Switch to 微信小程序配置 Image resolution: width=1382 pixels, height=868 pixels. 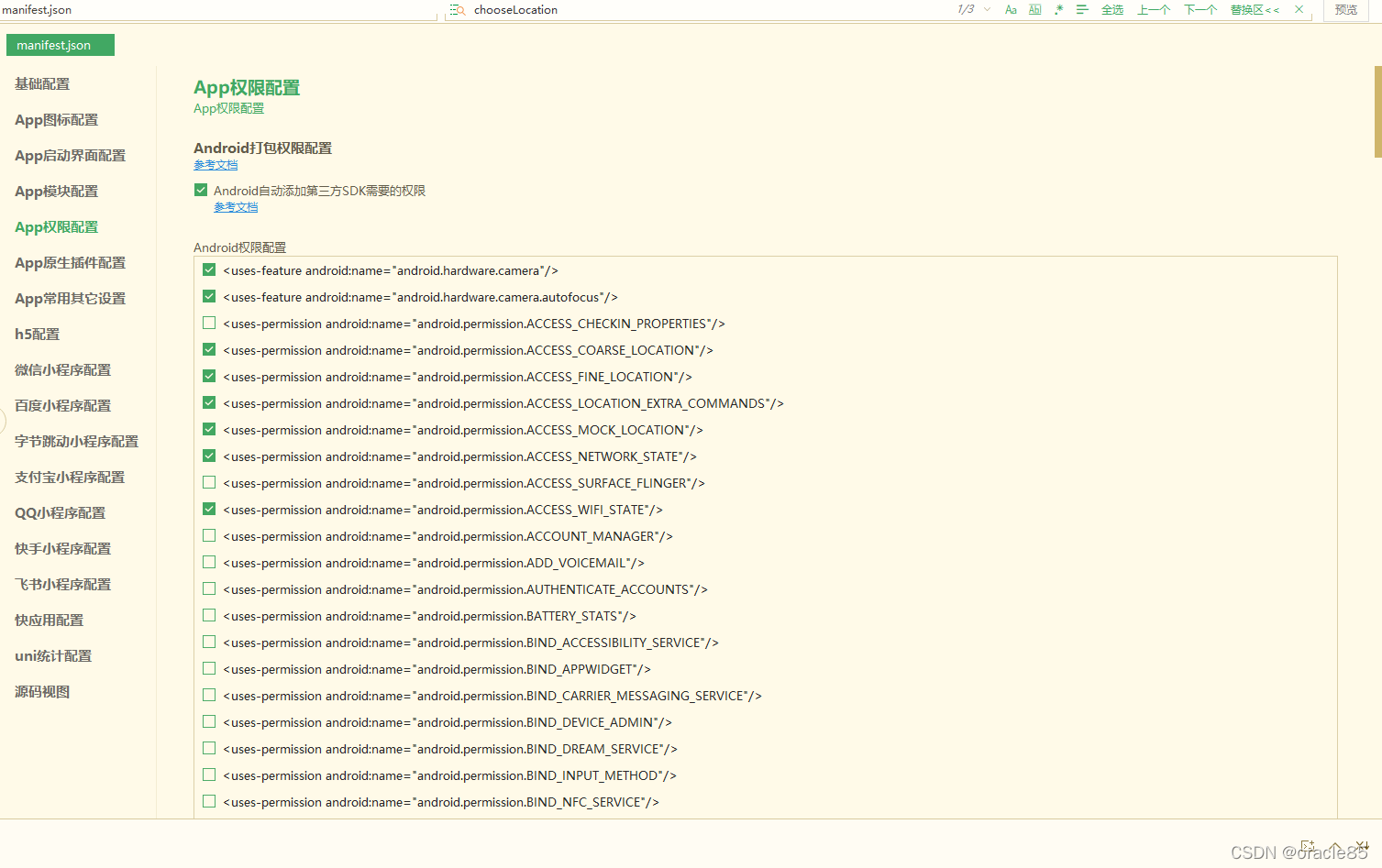pyautogui.click(x=62, y=370)
